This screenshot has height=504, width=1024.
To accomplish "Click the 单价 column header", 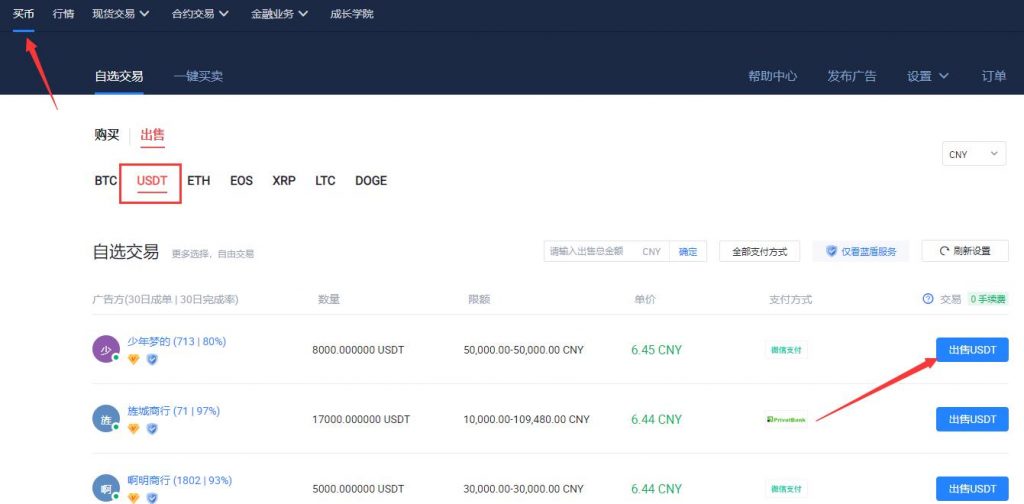I will tap(645, 300).
